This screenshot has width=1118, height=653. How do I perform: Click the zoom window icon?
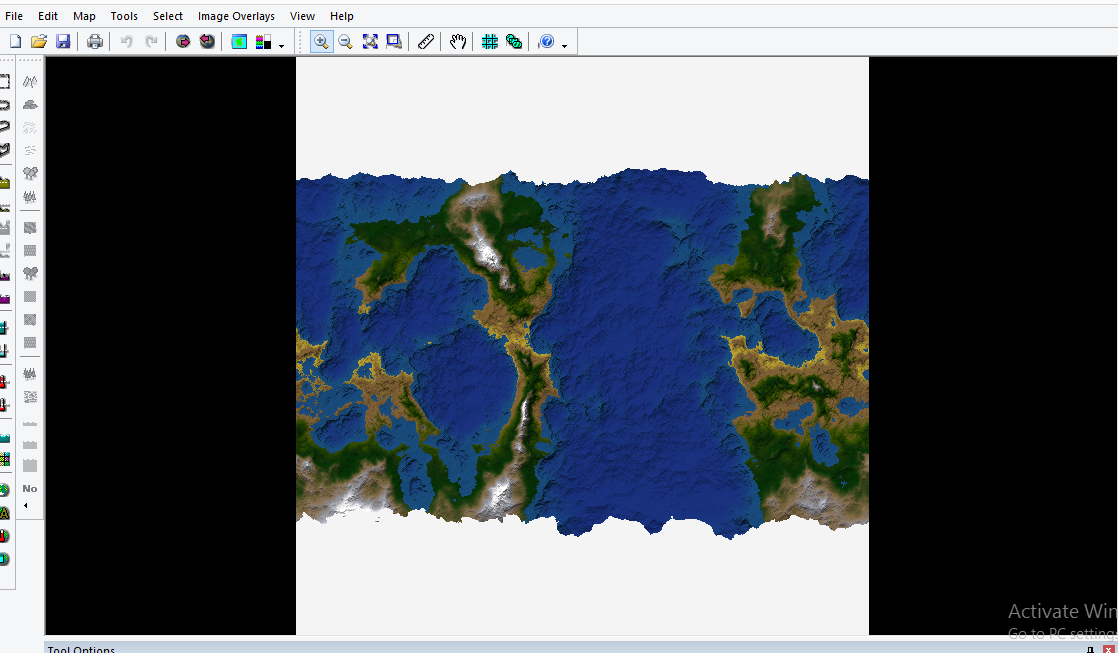(394, 42)
